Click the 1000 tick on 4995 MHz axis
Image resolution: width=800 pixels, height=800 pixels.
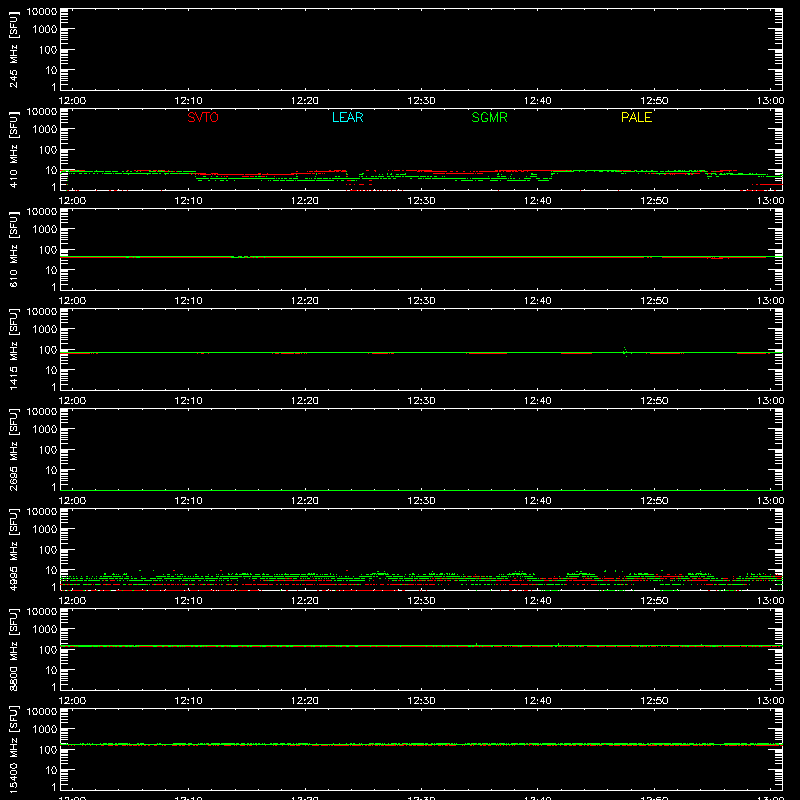click(45, 530)
